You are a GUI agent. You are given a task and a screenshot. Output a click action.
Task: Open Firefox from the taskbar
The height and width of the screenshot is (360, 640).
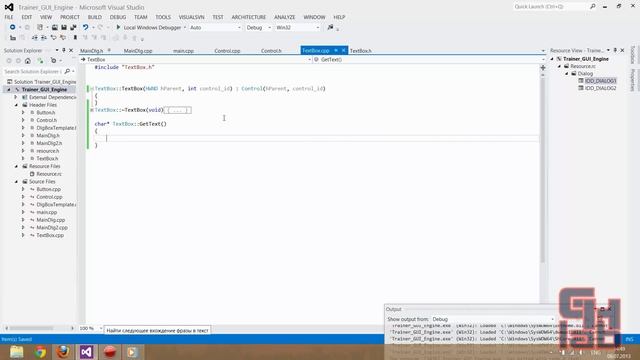coord(63,352)
